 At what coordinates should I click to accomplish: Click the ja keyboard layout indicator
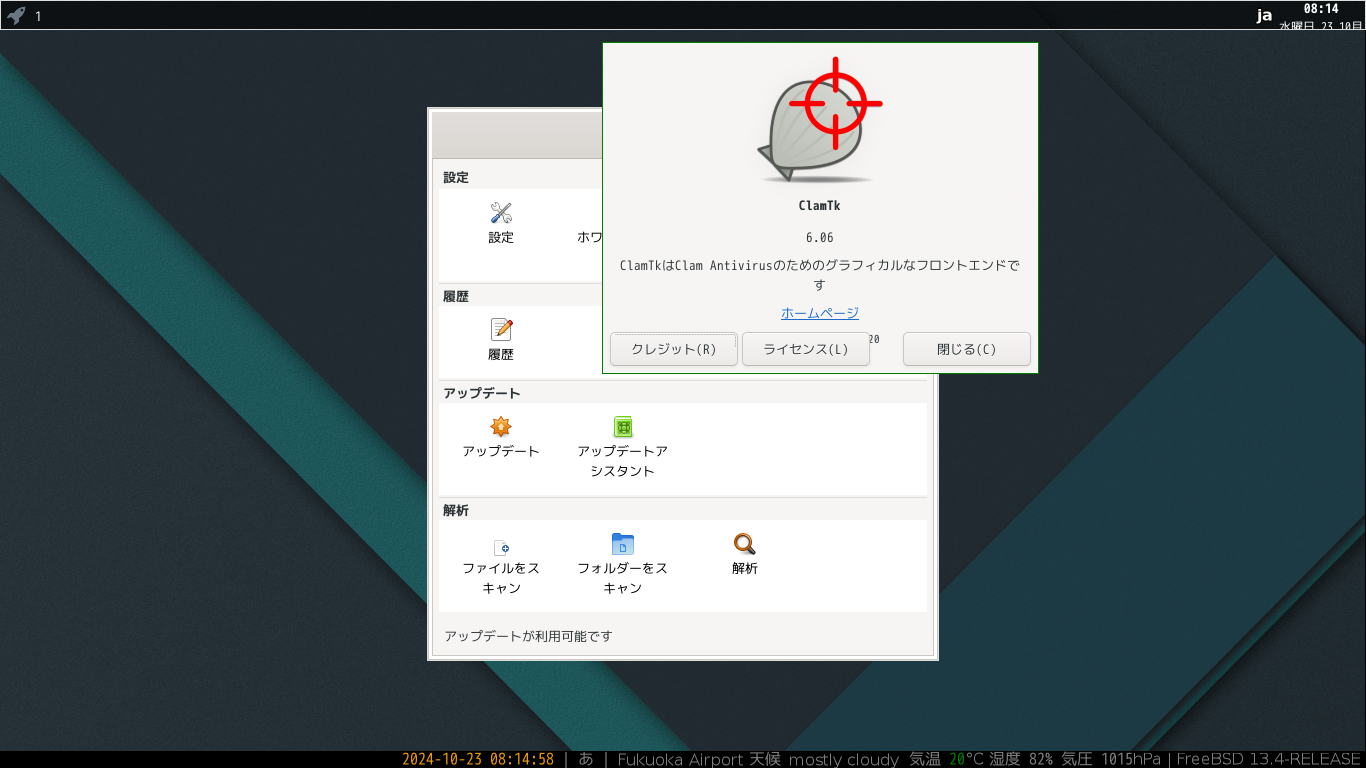click(x=1265, y=15)
